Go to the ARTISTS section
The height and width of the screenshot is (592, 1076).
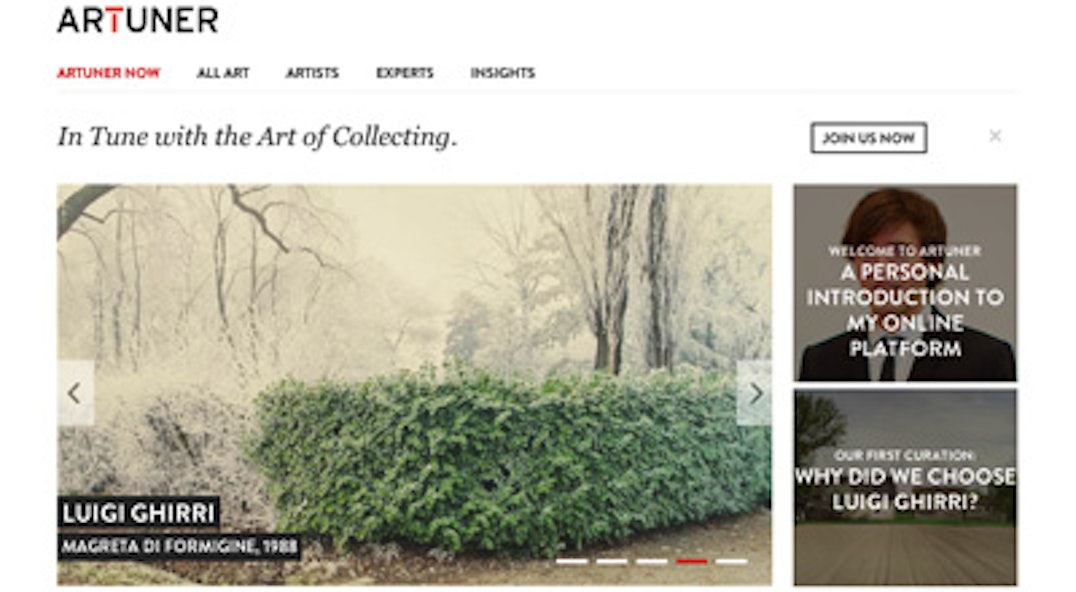coord(312,73)
